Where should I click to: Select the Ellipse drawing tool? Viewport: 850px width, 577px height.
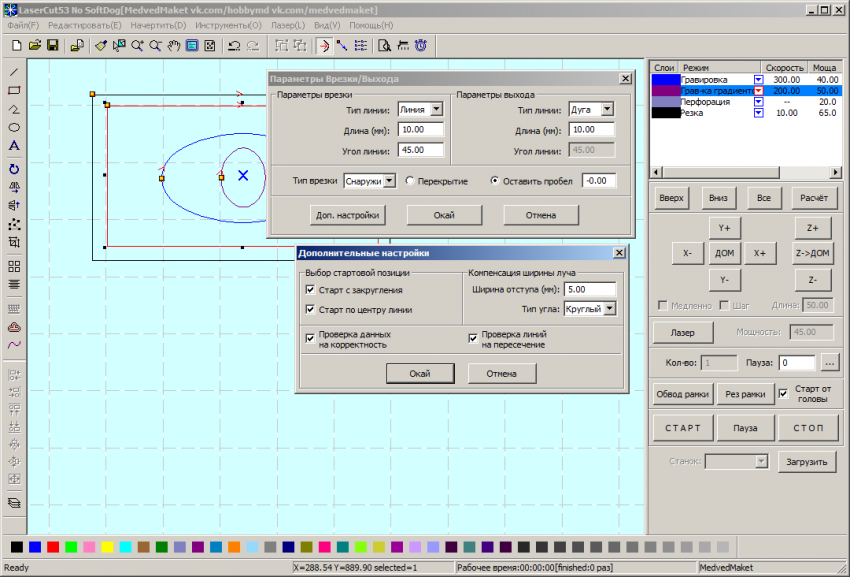click(x=14, y=127)
